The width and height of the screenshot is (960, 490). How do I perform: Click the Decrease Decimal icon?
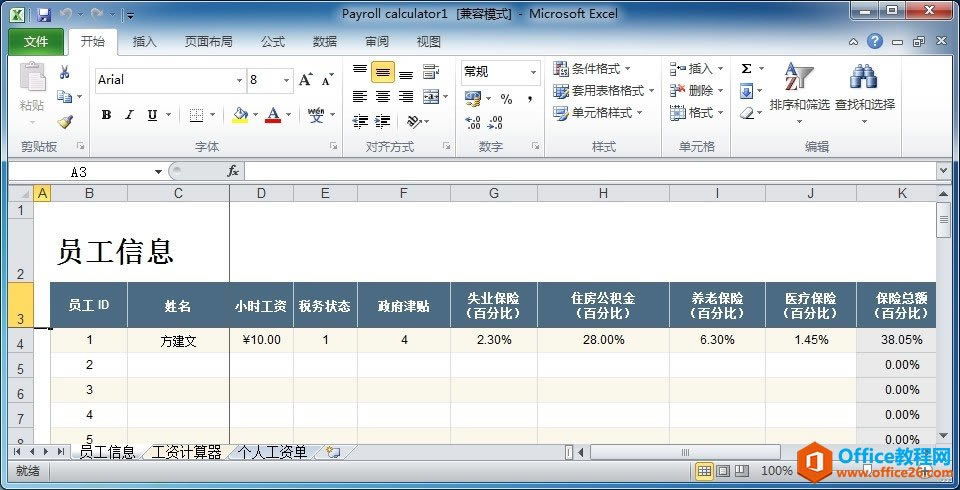click(495, 122)
